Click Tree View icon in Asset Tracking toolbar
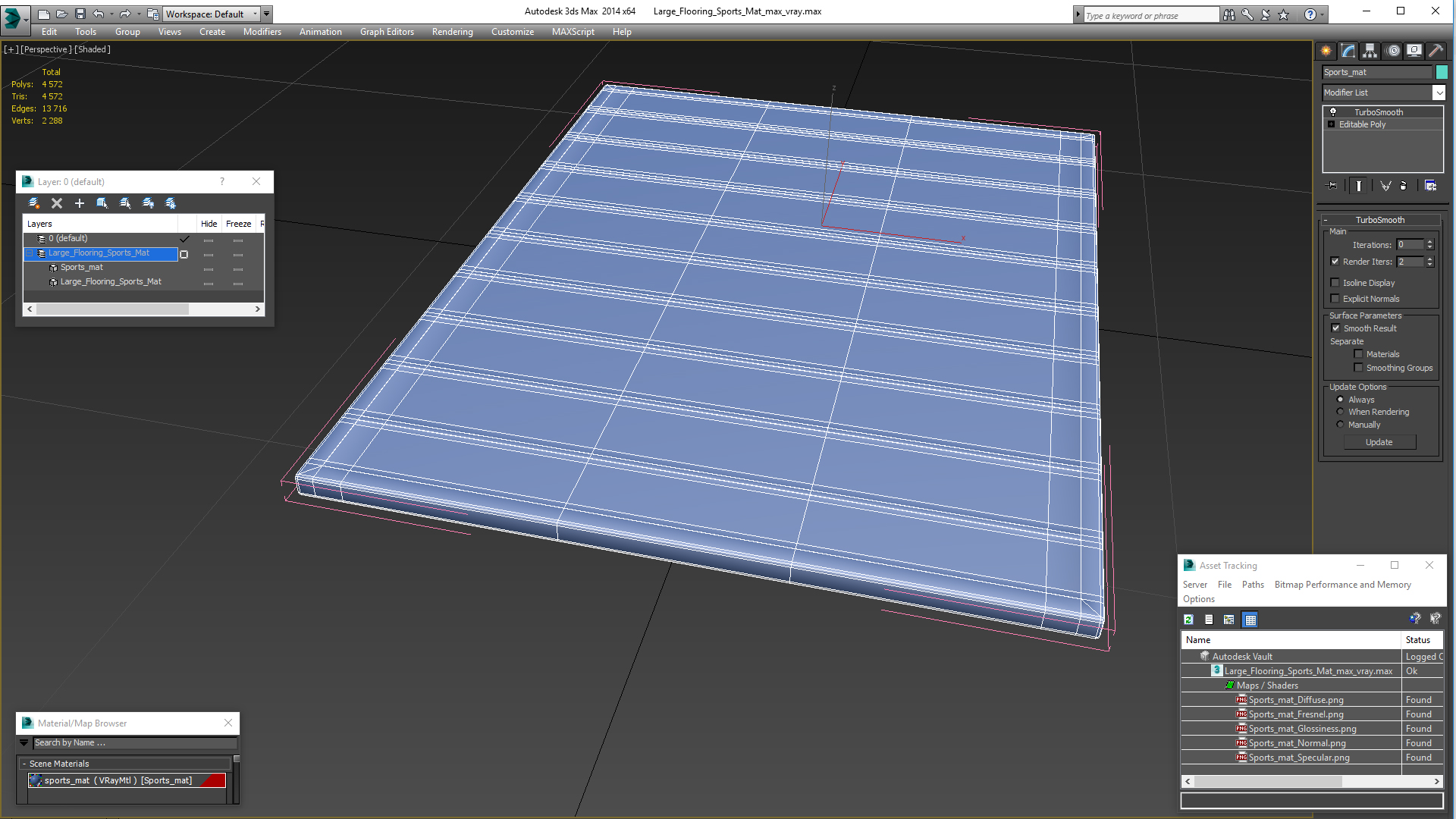Viewport: 1456px width, 819px height. click(x=1229, y=620)
